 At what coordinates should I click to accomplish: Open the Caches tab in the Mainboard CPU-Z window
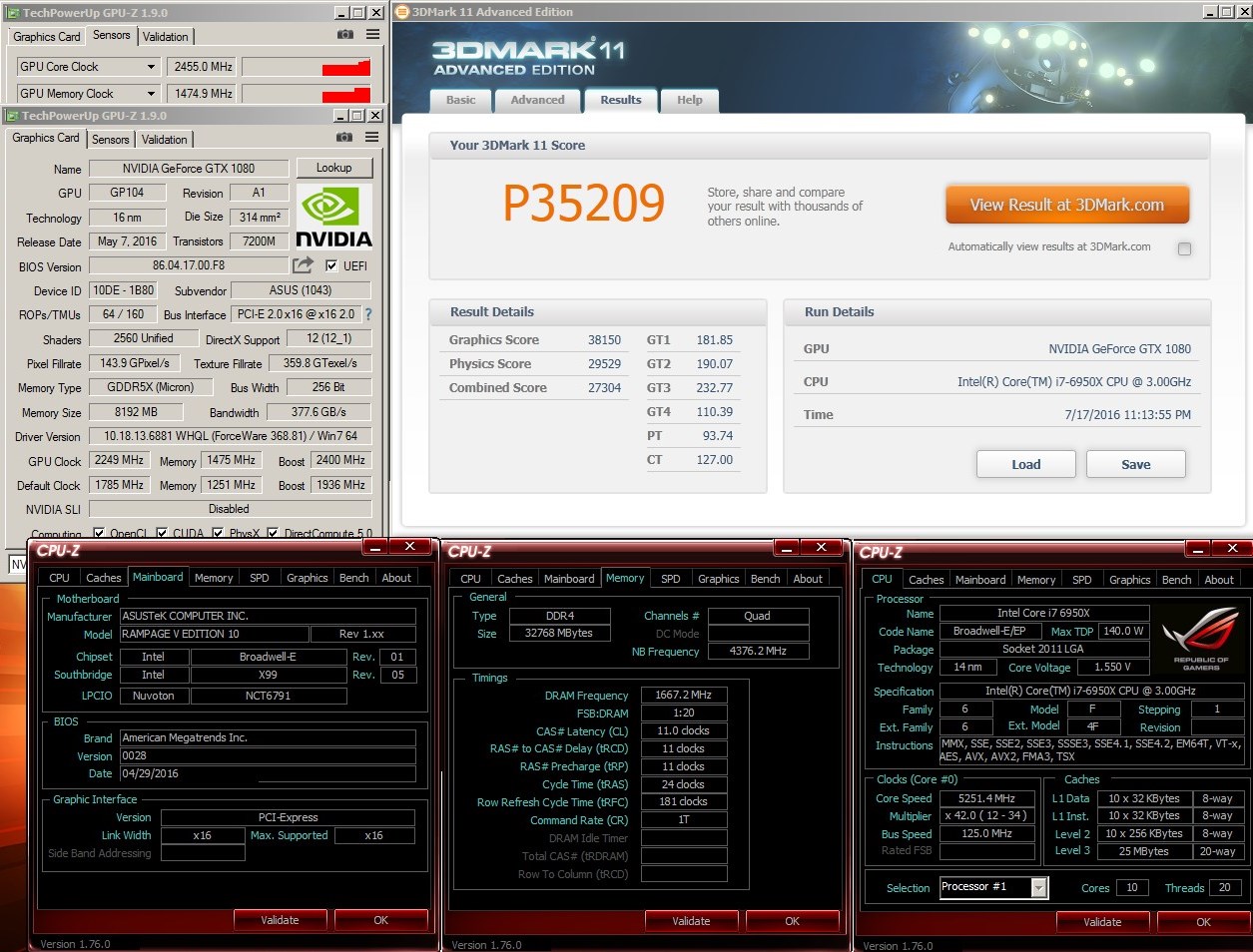click(x=104, y=578)
